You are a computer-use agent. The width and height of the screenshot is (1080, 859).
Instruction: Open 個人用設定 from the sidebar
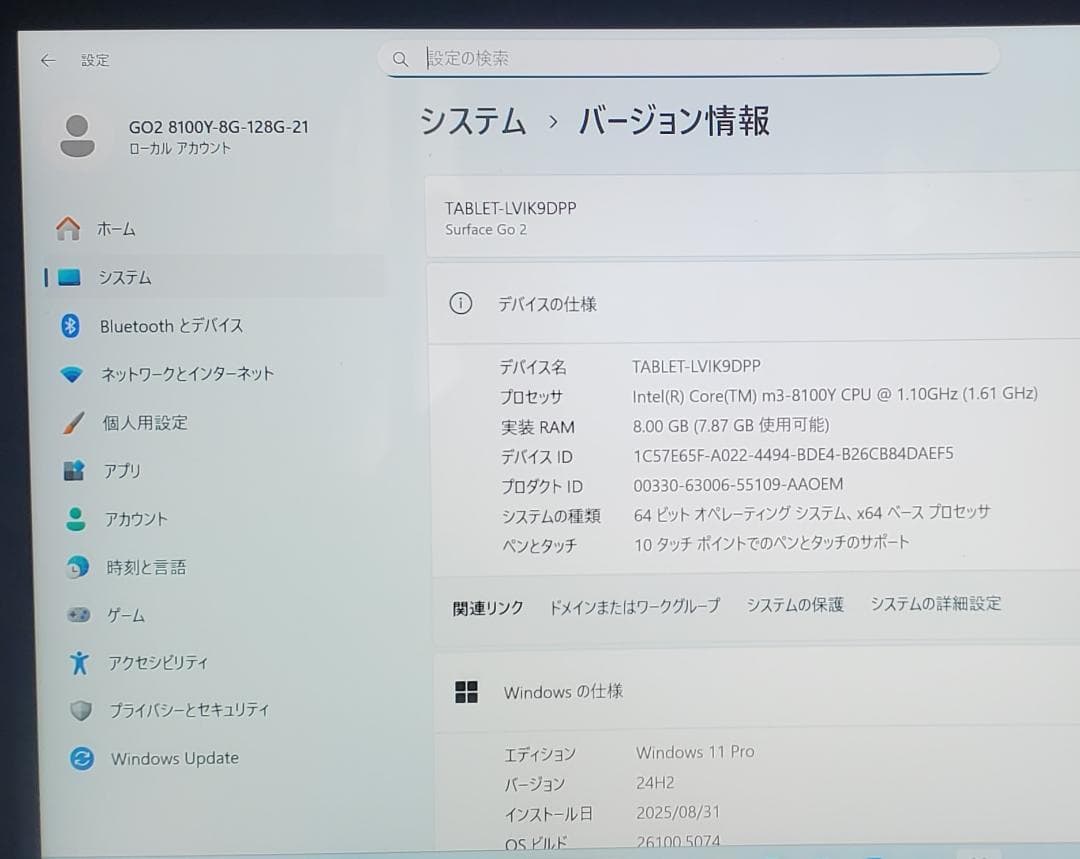point(146,422)
